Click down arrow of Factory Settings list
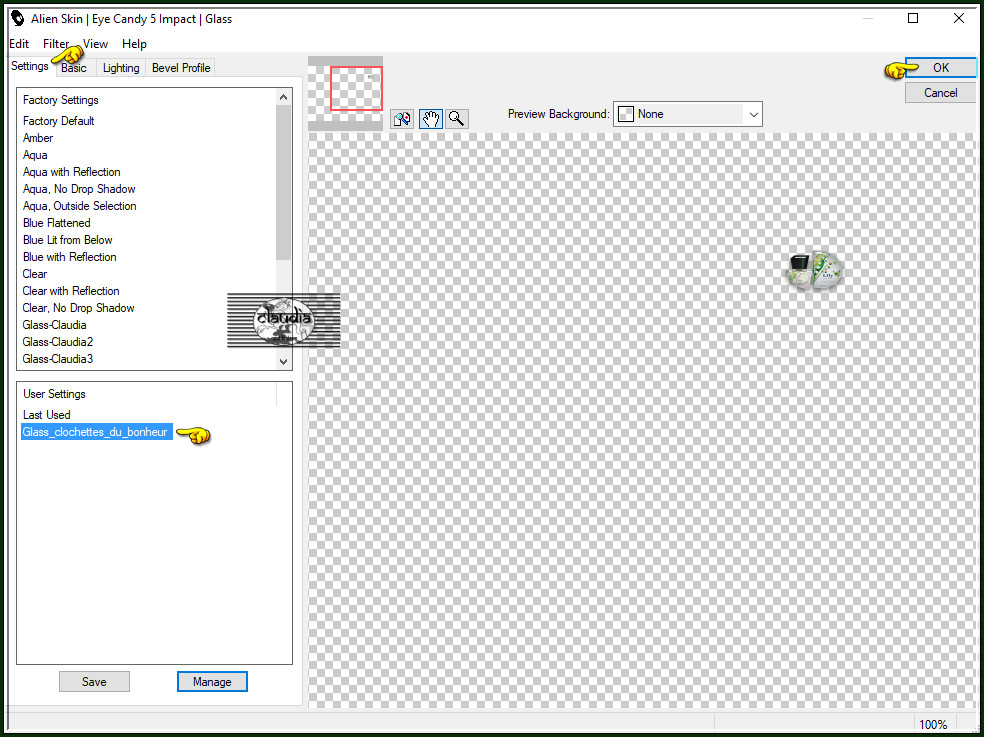 283,362
